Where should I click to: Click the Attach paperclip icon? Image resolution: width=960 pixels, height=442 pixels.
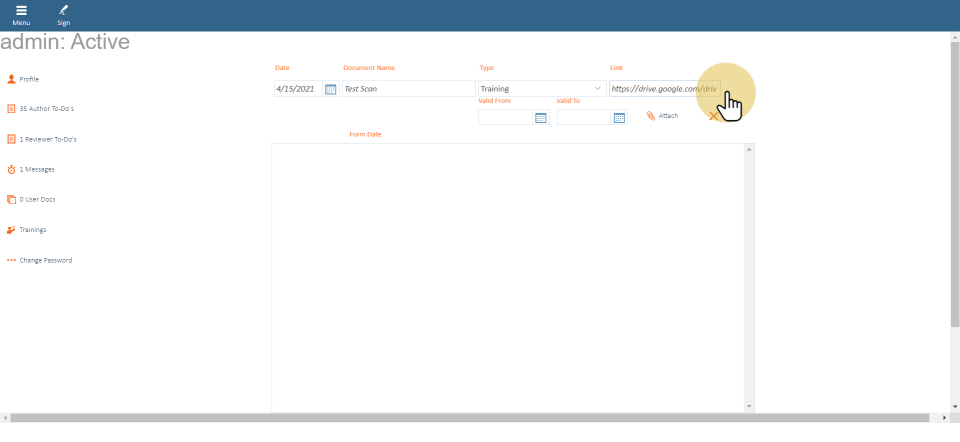point(651,116)
